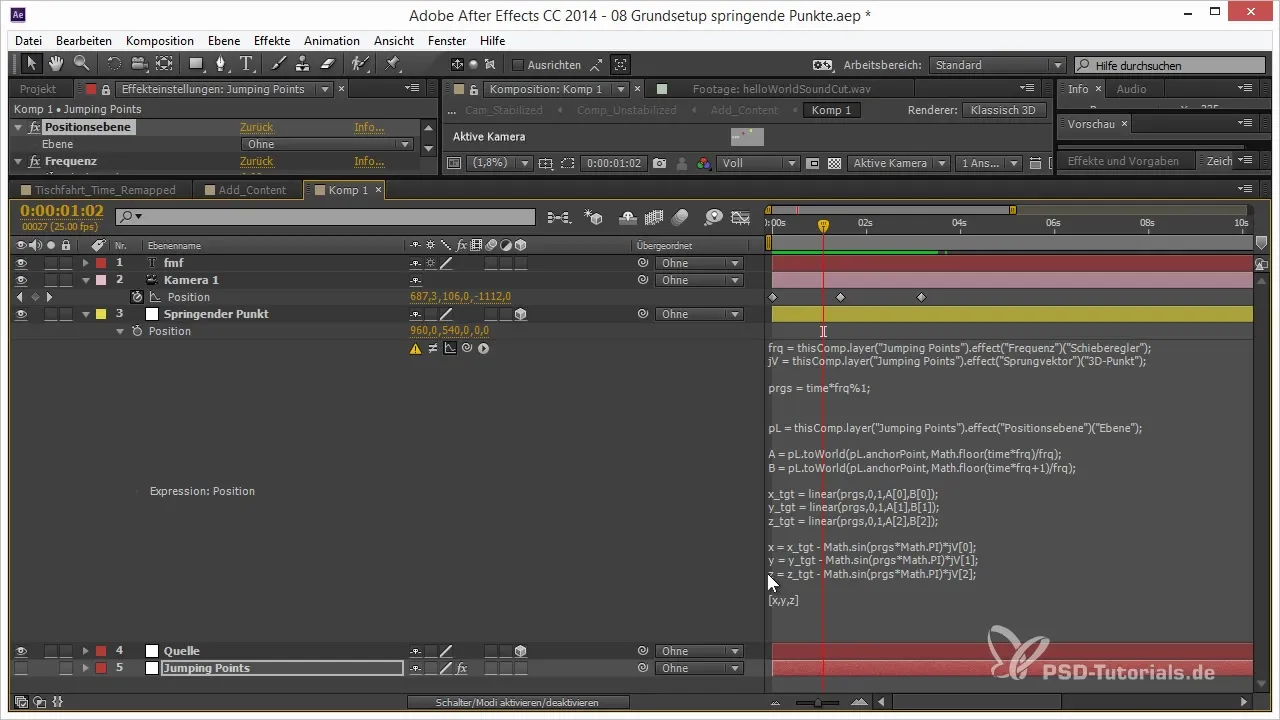Show the expression post-graph icon
Viewport: 1280px width, 720px height.
pyautogui.click(x=450, y=349)
